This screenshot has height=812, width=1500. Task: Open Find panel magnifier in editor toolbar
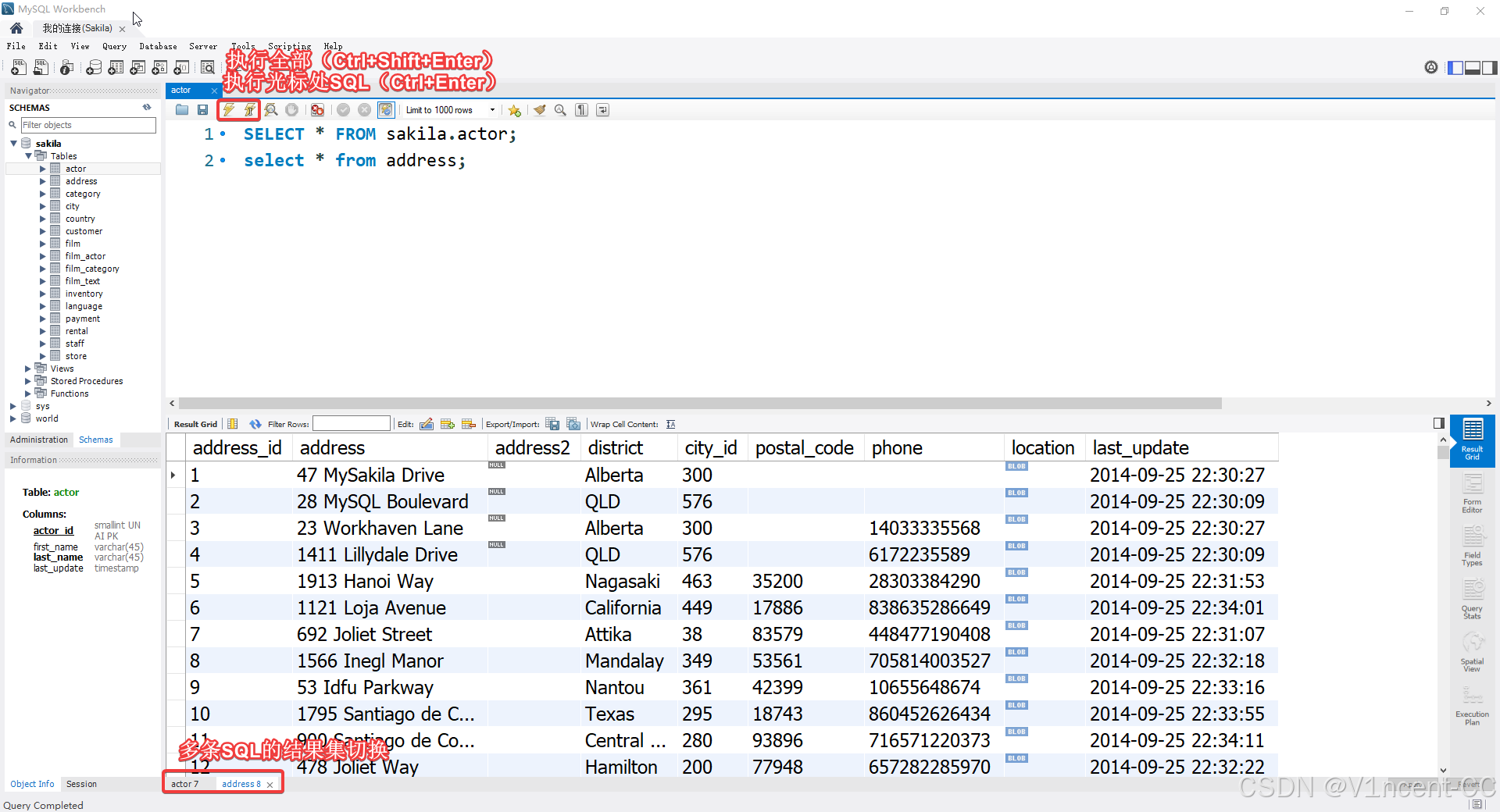pos(560,110)
